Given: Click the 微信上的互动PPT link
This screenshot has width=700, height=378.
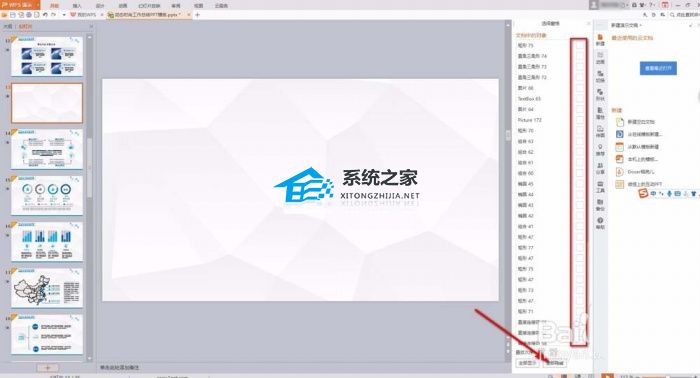Looking at the screenshot, I should click(645, 184).
